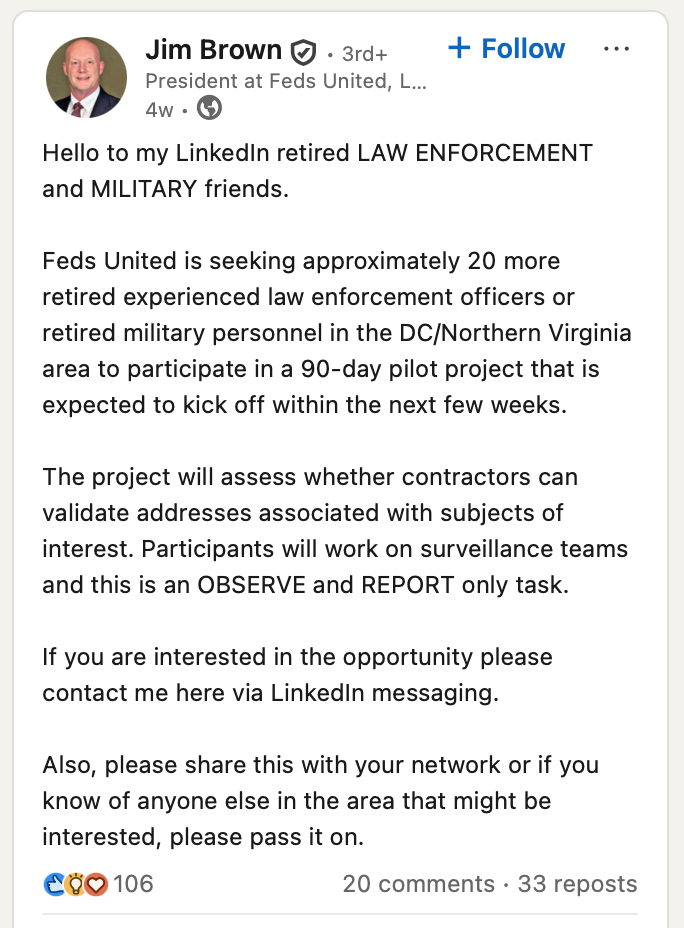Show the 33 reposts

pyautogui.click(x=577, y=884)
